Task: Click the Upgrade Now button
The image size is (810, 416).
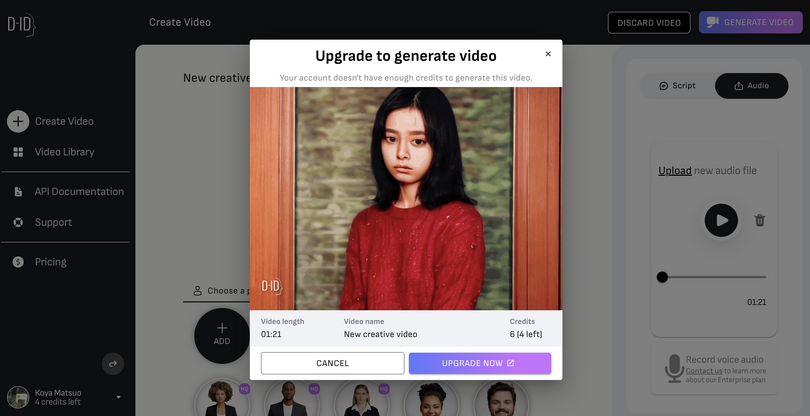Action: (480, 363)
